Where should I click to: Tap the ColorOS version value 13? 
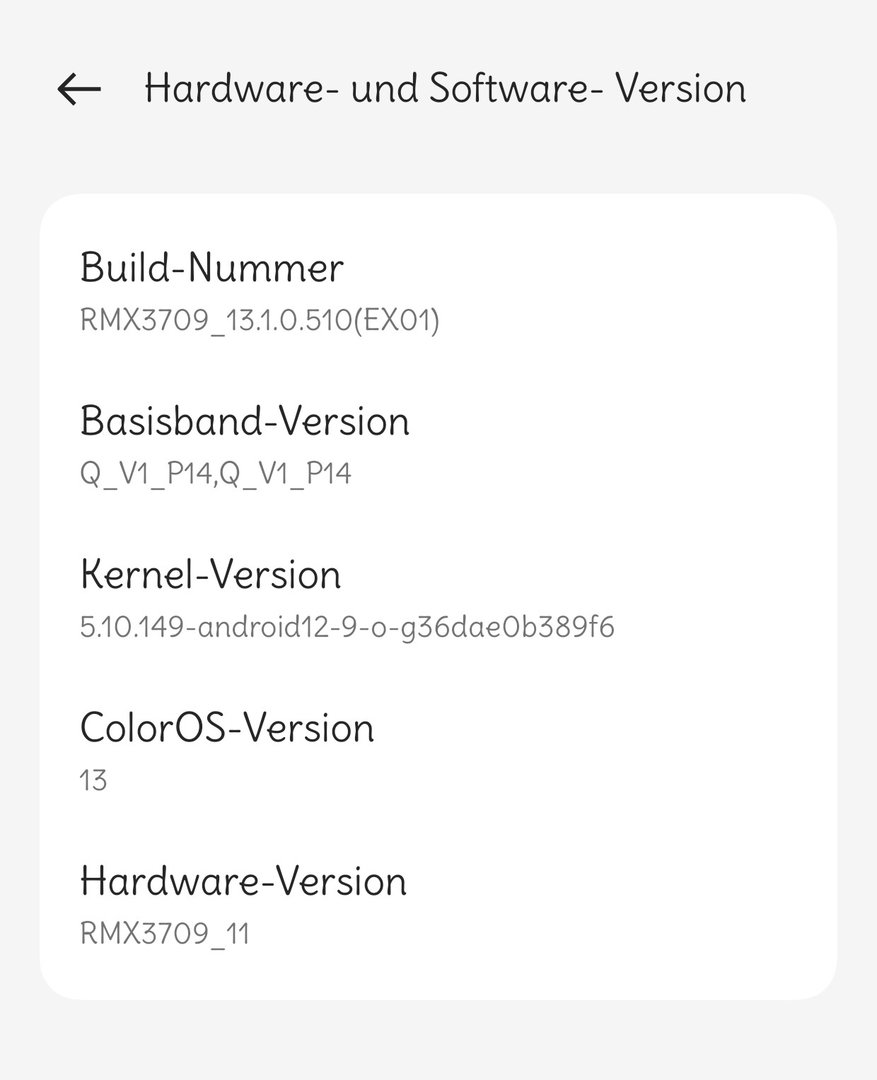click(x=93, y=780)
